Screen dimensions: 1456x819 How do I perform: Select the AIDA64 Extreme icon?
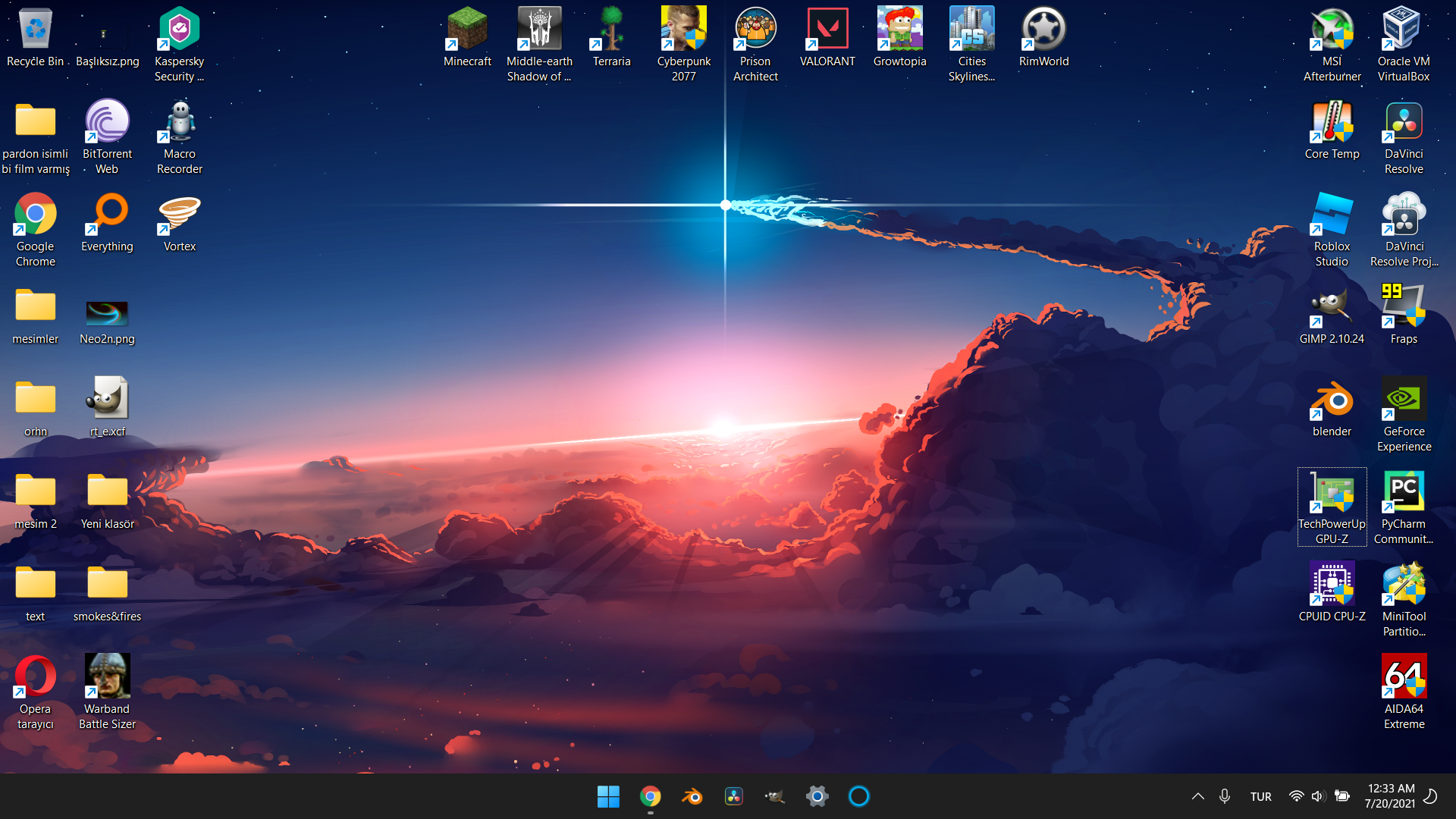coord(1404,678)
